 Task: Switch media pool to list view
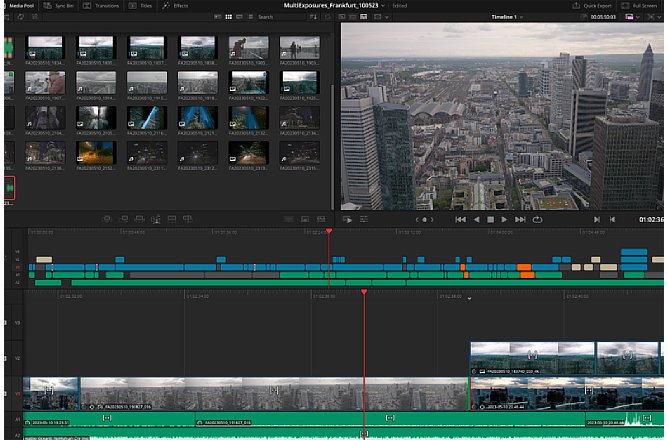tap(250, 17)
